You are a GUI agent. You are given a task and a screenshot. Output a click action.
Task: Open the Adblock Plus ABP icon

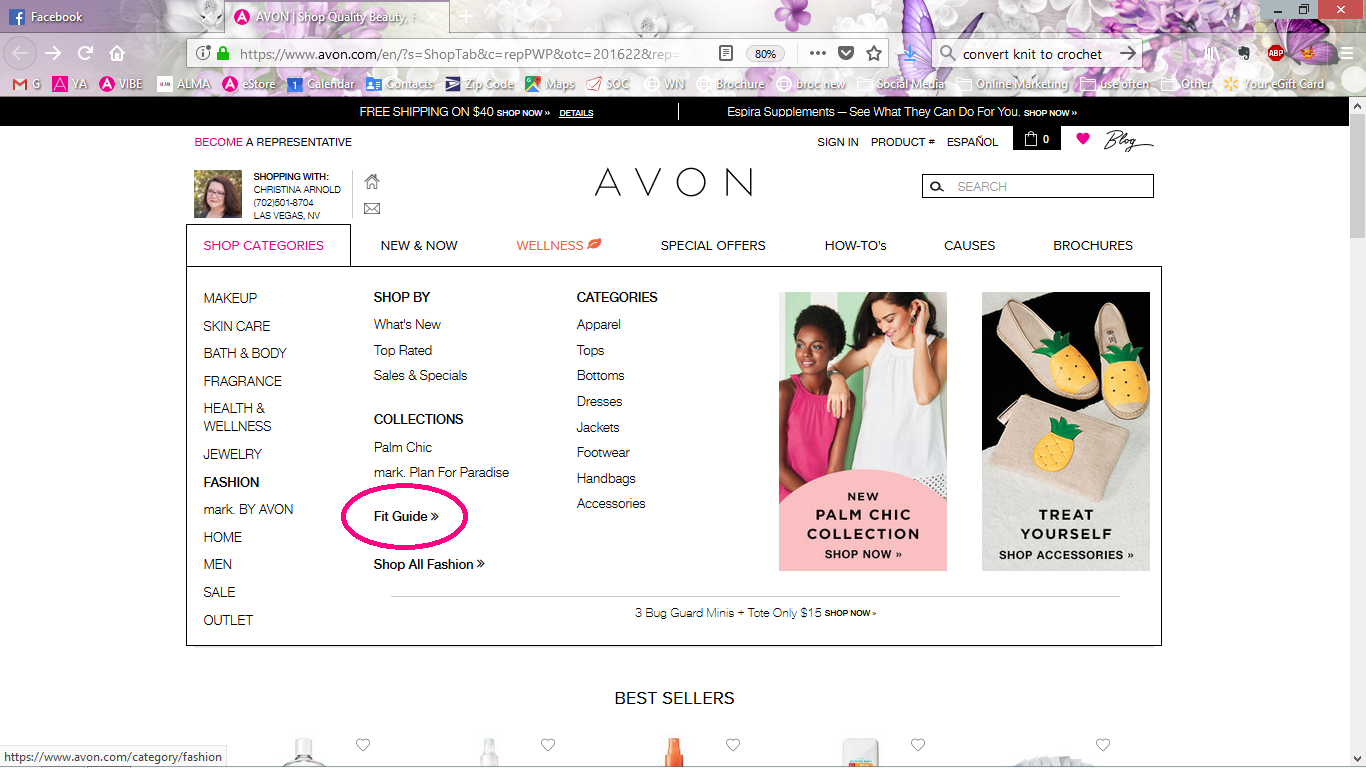pos(1276,54)
